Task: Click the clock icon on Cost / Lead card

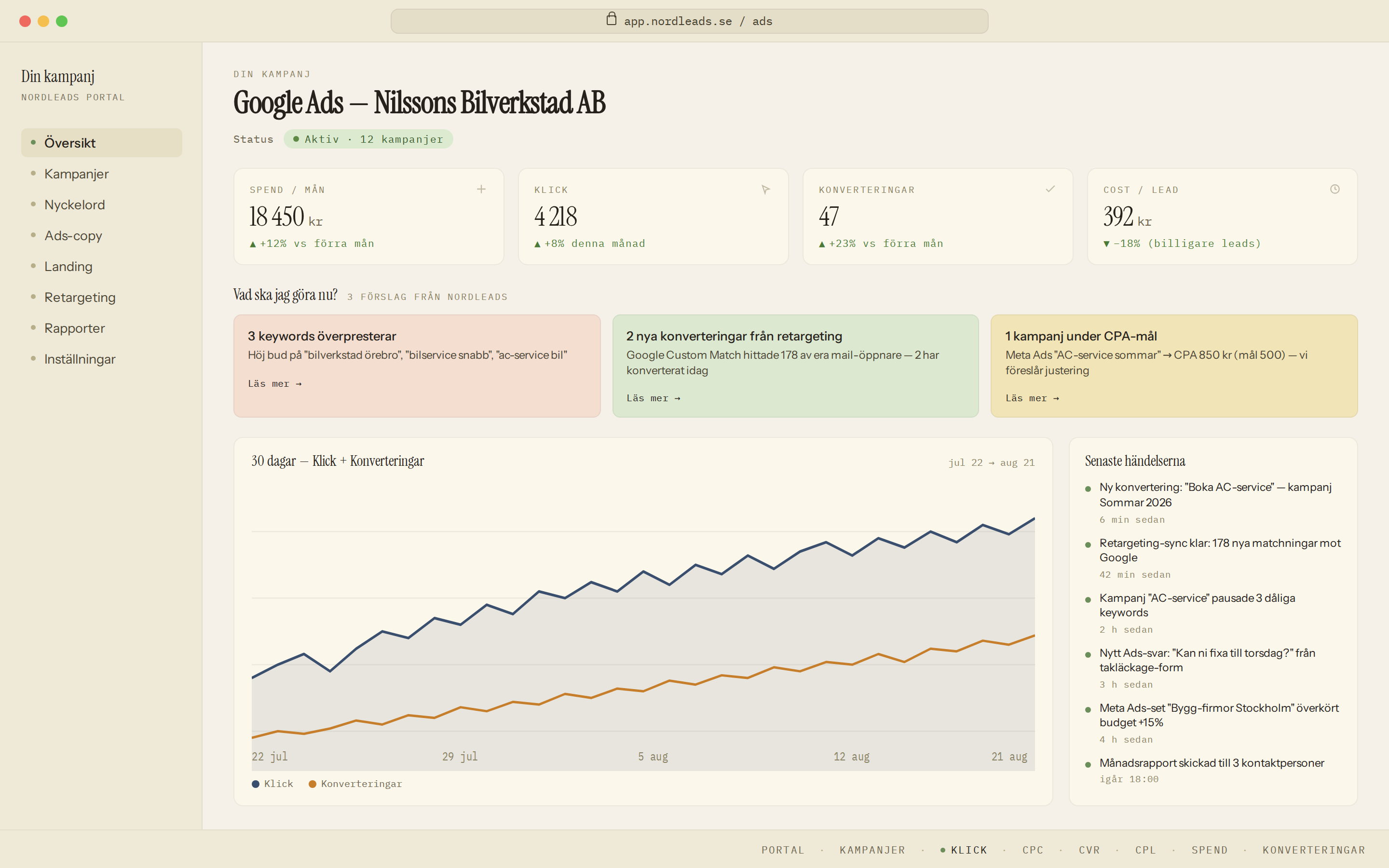Action: coord(1335,189)
